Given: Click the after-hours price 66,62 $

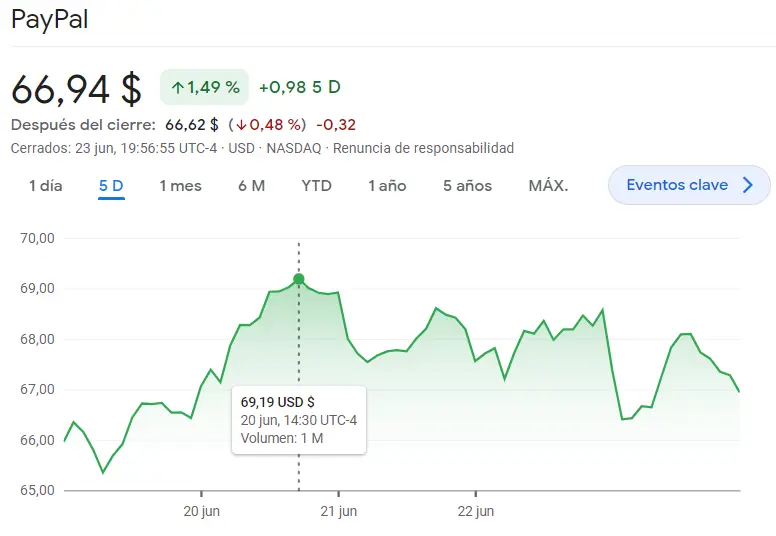Looking at the screenshot, I should [192, 125].
